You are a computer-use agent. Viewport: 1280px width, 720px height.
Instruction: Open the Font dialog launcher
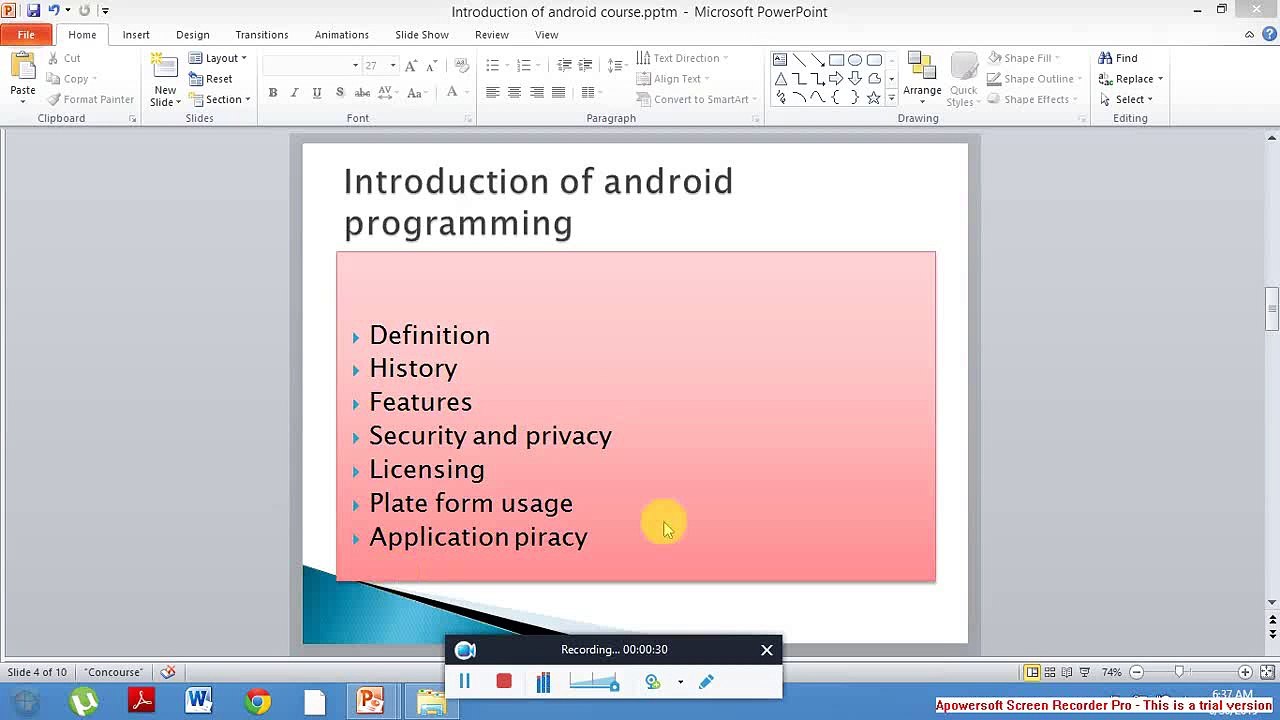coord(468,119)
